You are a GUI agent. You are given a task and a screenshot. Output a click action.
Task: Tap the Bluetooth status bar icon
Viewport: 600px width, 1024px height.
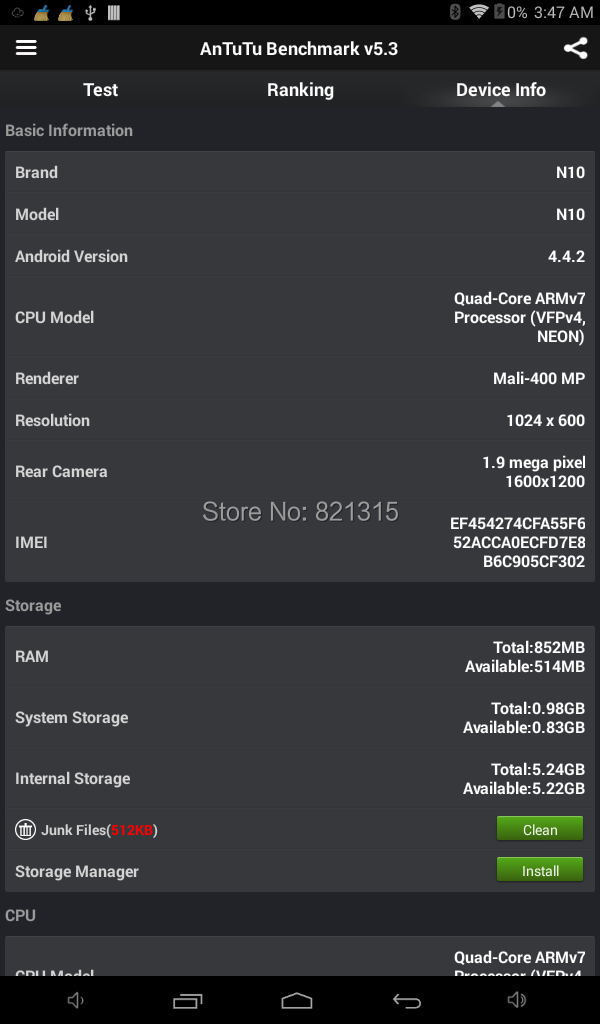click(x=455, y=12)
